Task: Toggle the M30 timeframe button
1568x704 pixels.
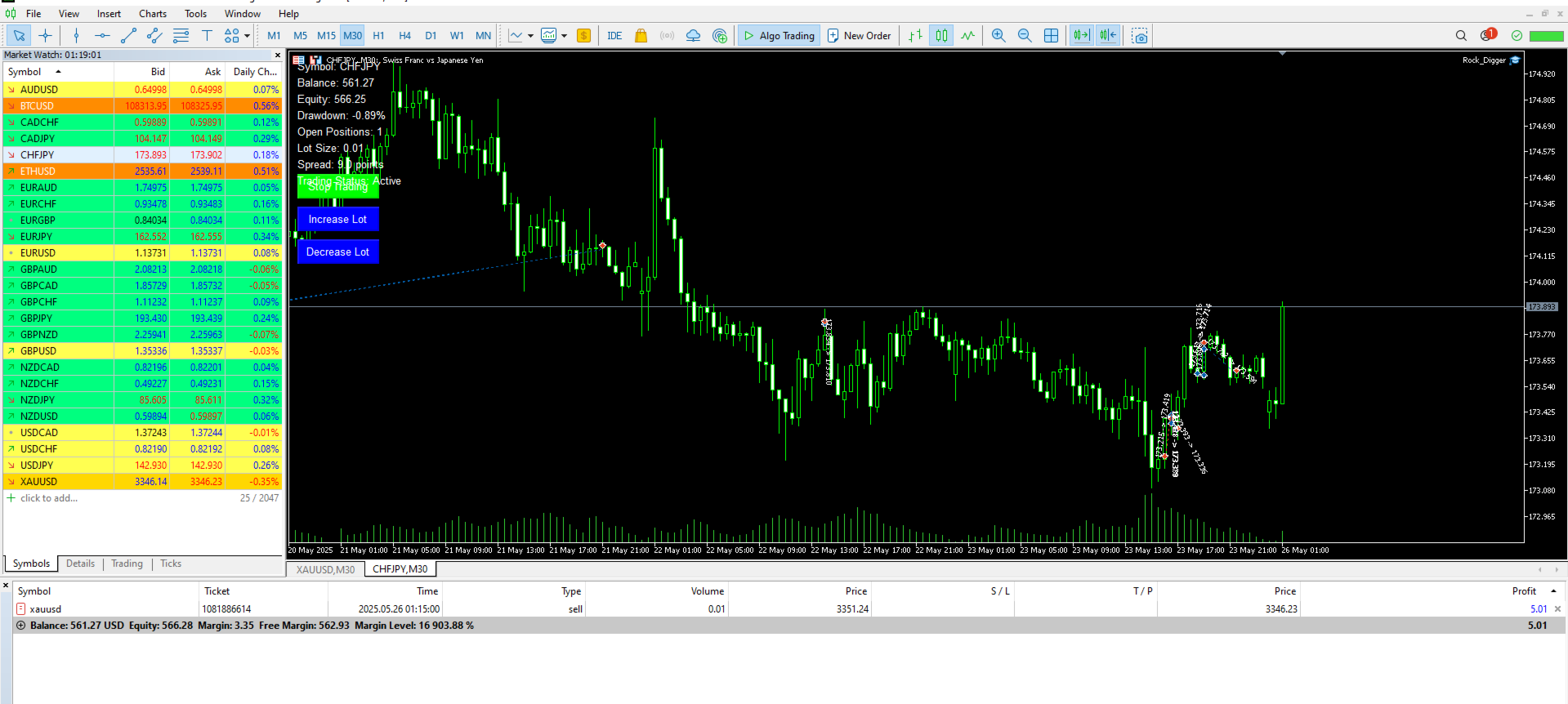Action: click(352, 35)
